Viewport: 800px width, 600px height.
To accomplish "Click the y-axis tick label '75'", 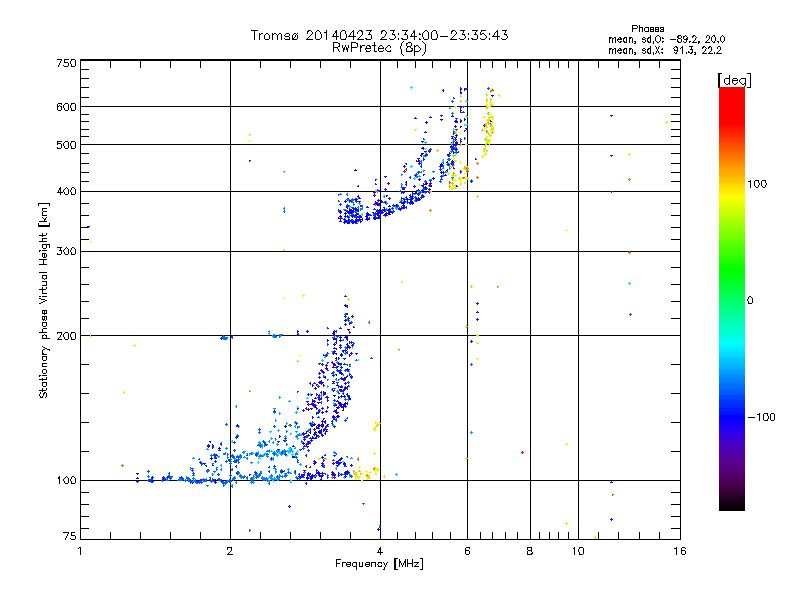I will tap(70, 536).
